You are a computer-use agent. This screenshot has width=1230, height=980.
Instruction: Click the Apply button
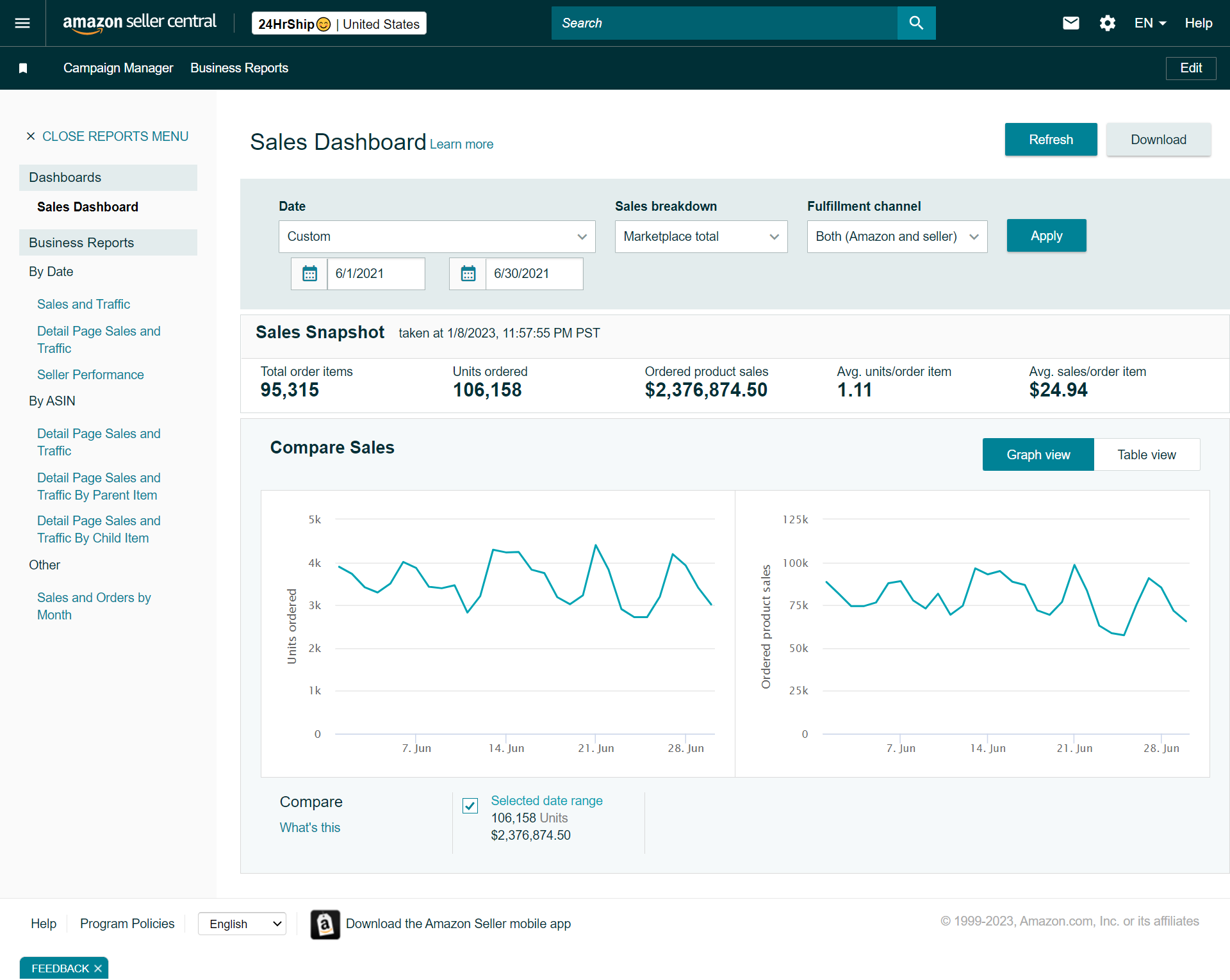pos(1046,236)
